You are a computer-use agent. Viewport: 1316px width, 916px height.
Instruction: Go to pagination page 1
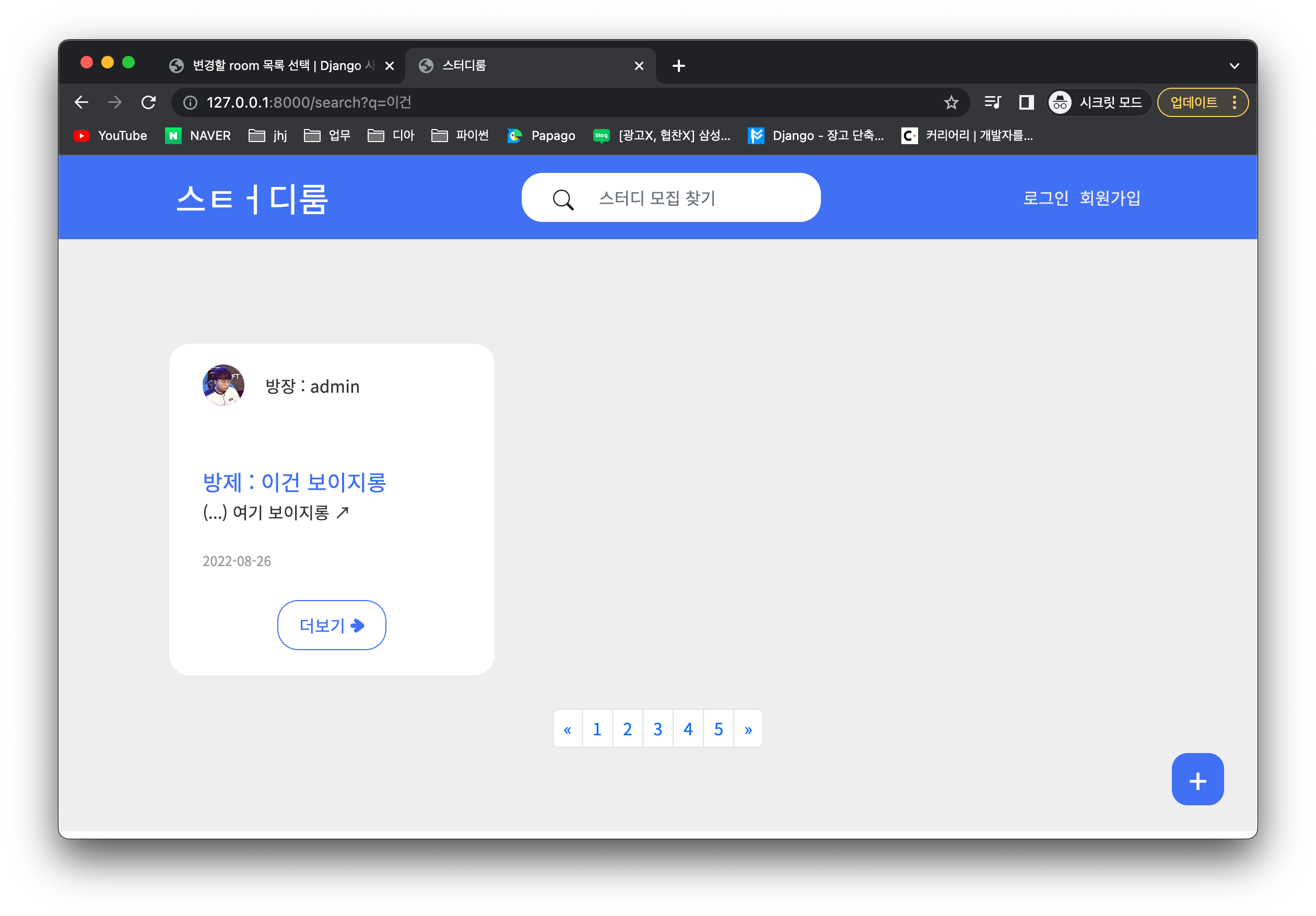pos(597,729)
